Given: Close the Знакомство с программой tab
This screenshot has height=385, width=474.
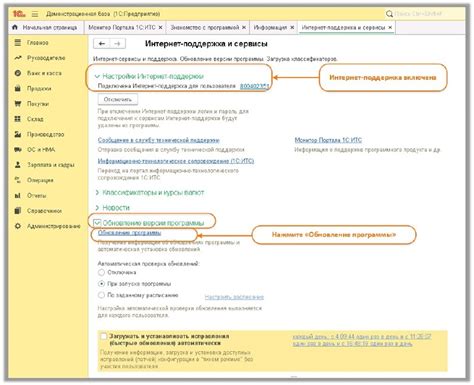Looking at the screenshot, I should click(244, 28).
